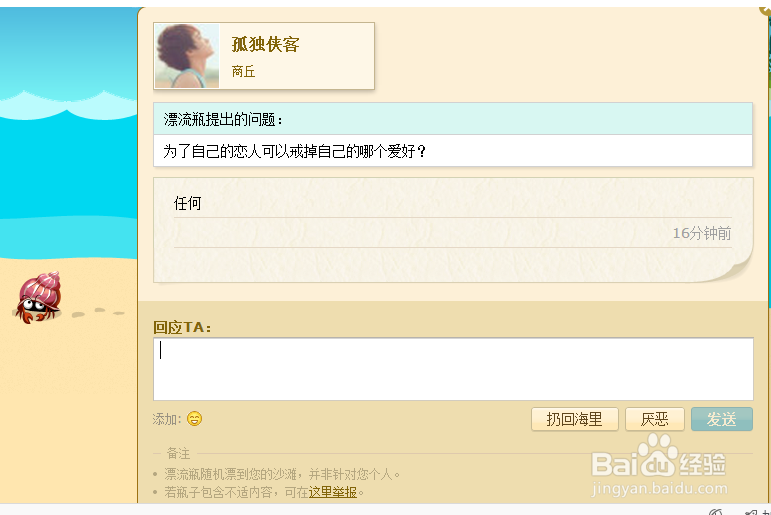Click the hermit crab on the beach
The image size is (771, 515).
[38, 298]
